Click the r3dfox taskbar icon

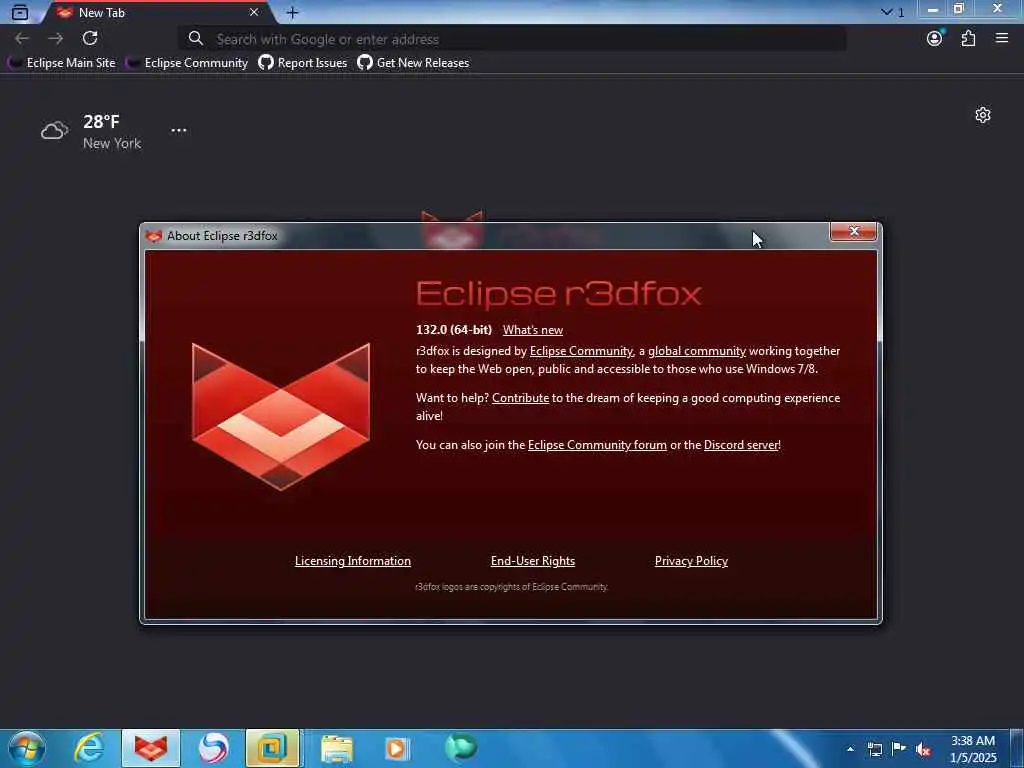tap(151, 748)
